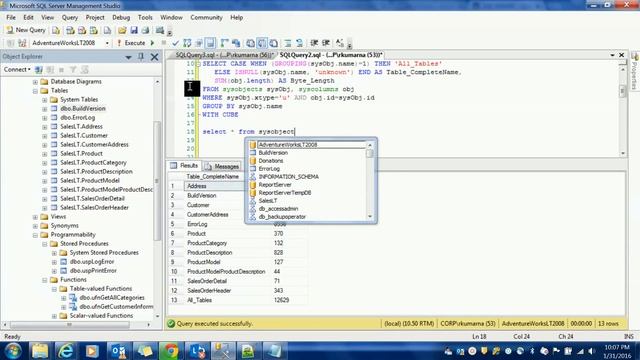Open an Analysis Services MDX query
Screen dimensions: 640x360
pos(70,30)
